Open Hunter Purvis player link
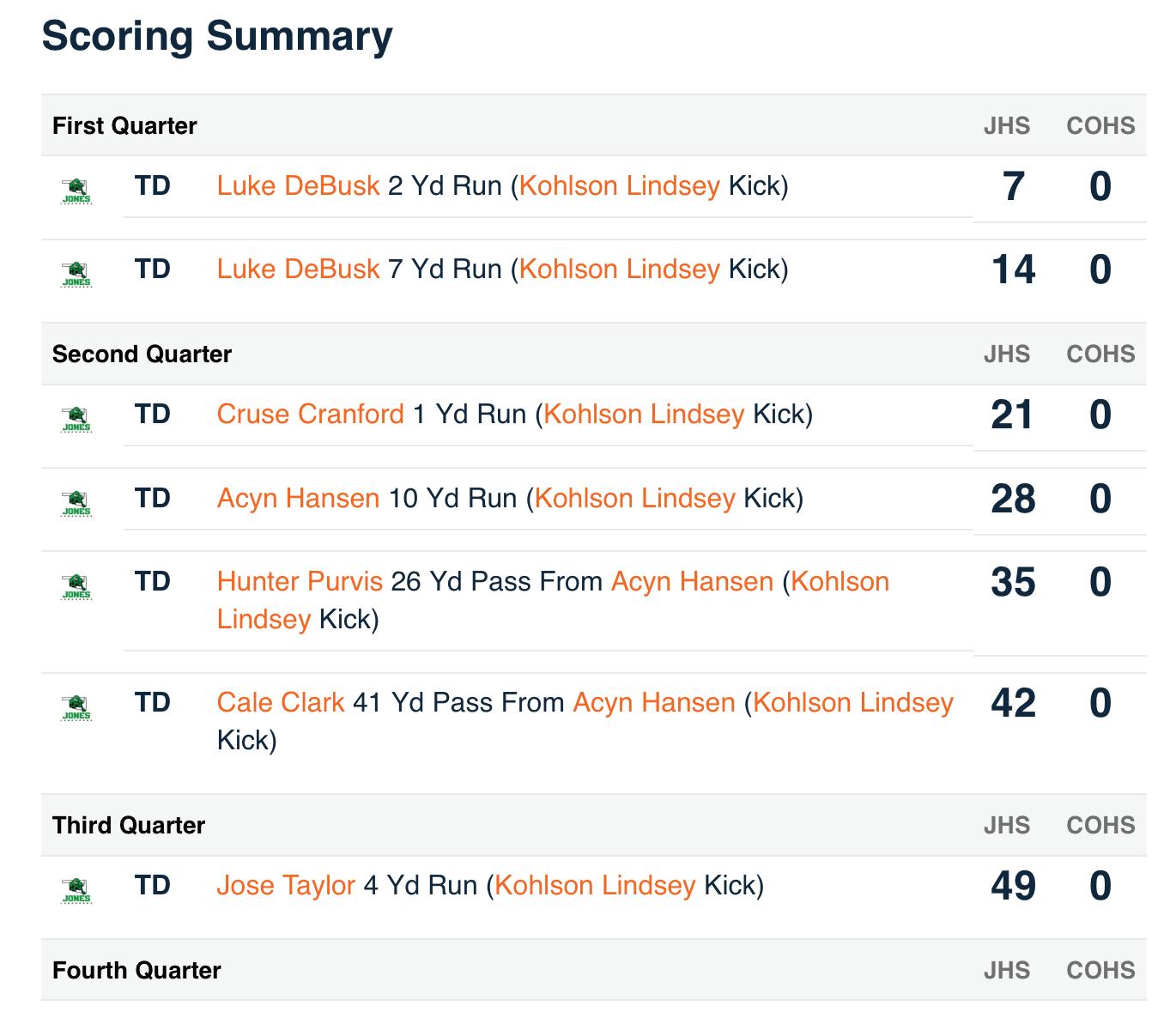Viewport: 1176px width, 1018px height. pyautogui.click(x=300, y=581)
